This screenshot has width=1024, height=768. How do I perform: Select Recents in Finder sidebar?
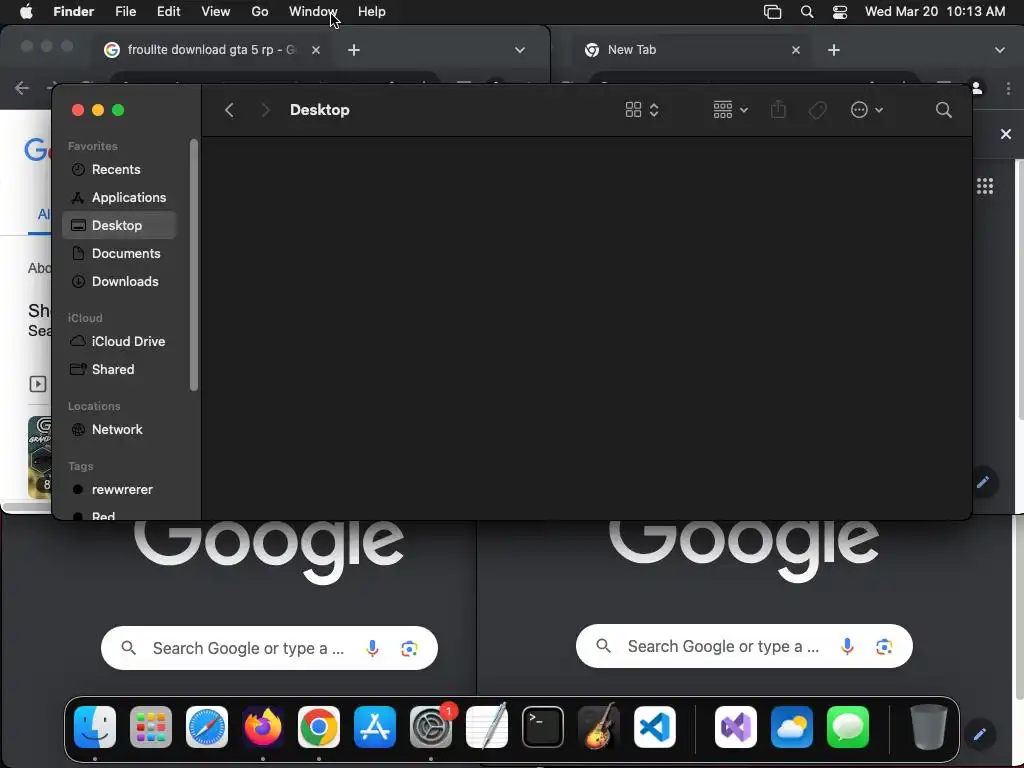coord(120,169)
